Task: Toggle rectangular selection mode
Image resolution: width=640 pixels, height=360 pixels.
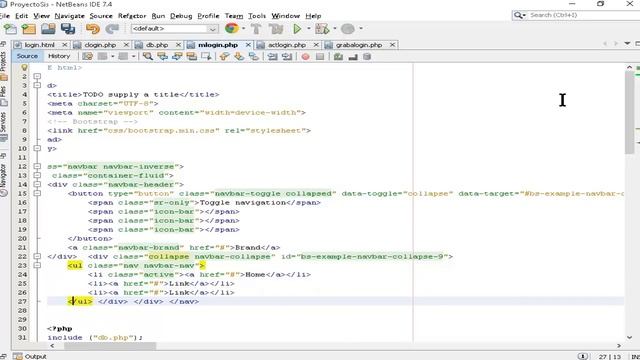Action: [x=207, y=56]
